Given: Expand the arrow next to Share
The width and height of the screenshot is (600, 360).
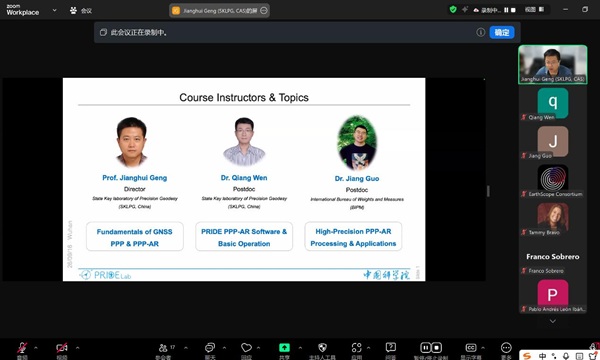Looking at the screenshot, I should coord(300,348).
